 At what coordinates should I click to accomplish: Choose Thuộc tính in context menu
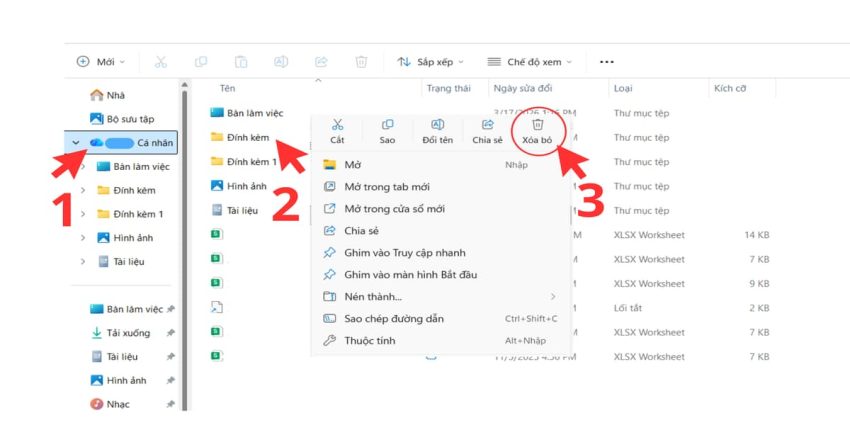coord(441,340)
